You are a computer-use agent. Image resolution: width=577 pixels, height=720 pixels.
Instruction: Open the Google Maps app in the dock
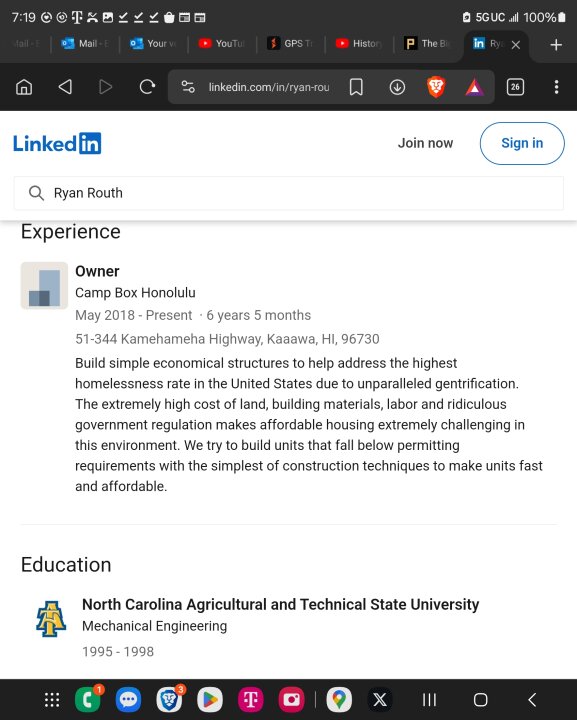point(339,699)
